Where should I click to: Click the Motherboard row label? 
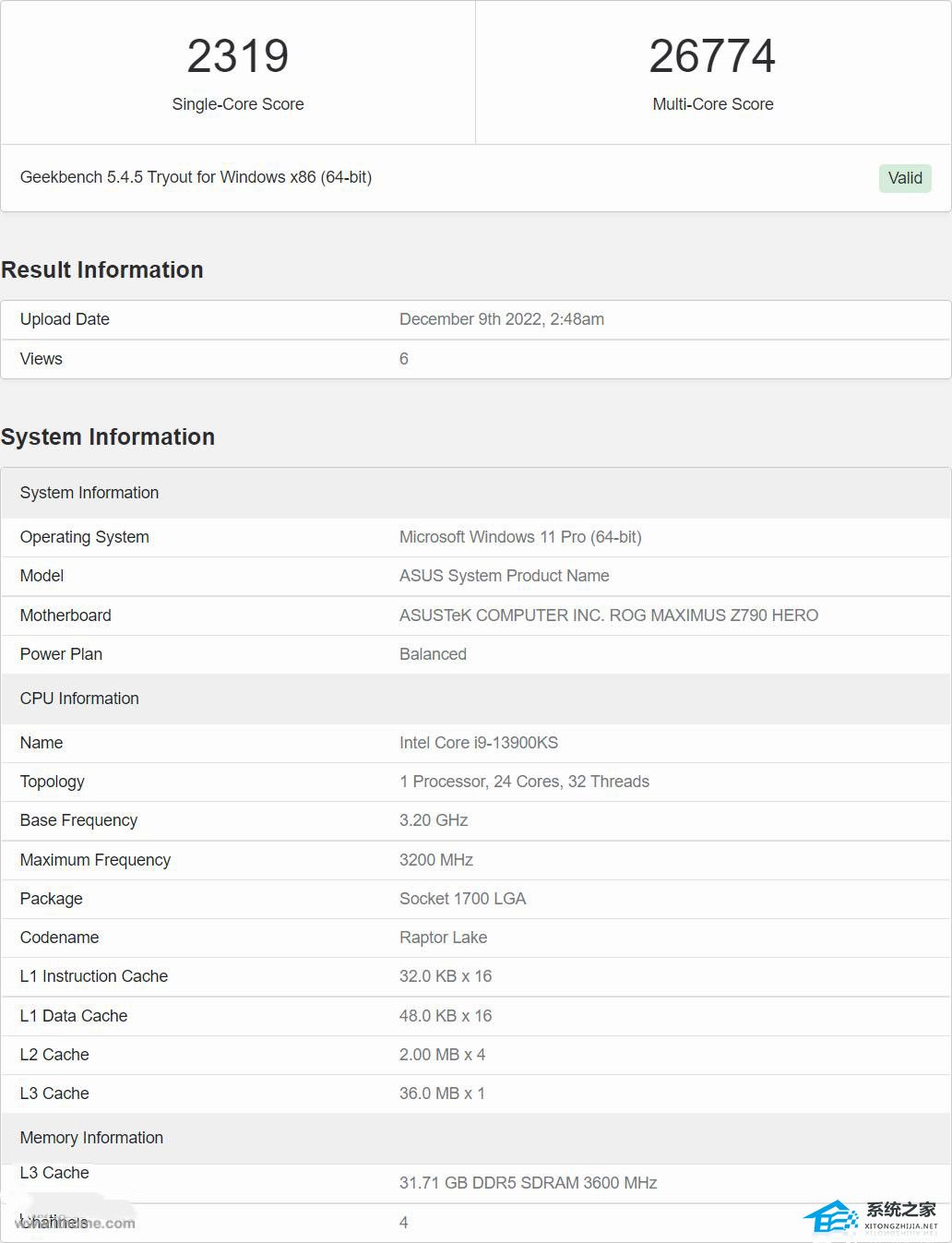(65, 616)
